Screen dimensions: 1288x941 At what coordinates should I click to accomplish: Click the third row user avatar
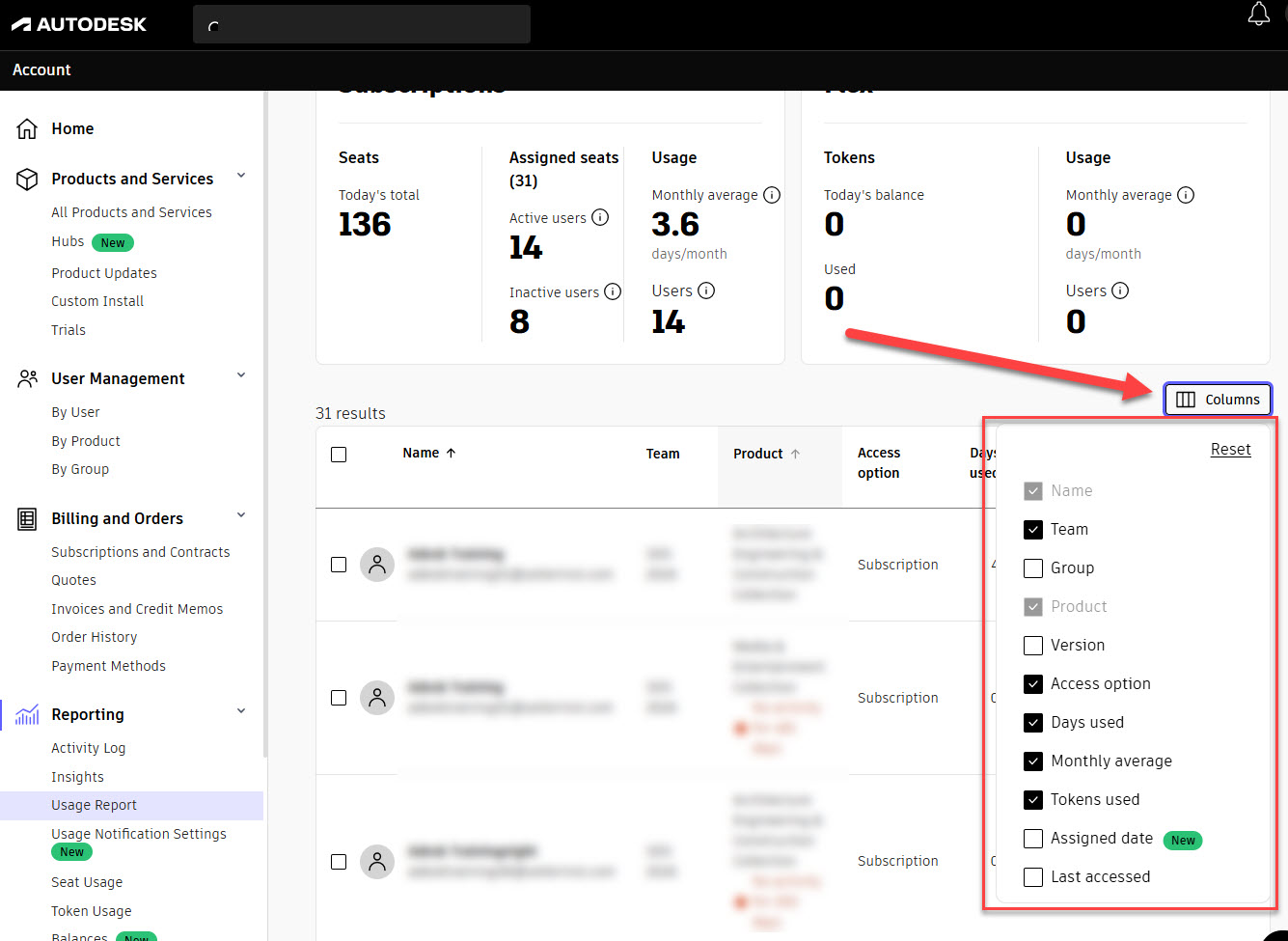(x=377, y=862)
